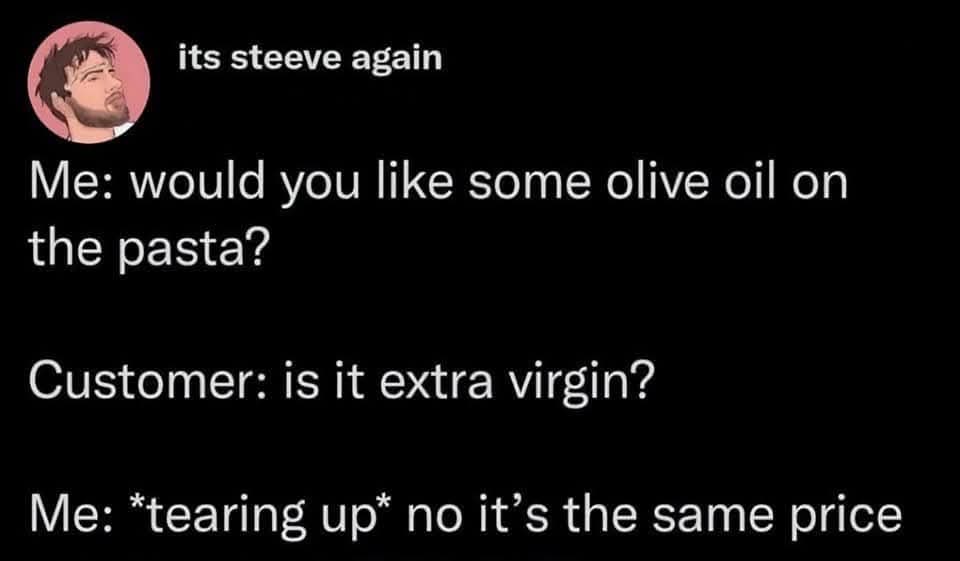Screen dimensions: 960x561
Task: Click the word "pasta?" in the tweet
Action: pyautogui.click(x=192, y=250)
